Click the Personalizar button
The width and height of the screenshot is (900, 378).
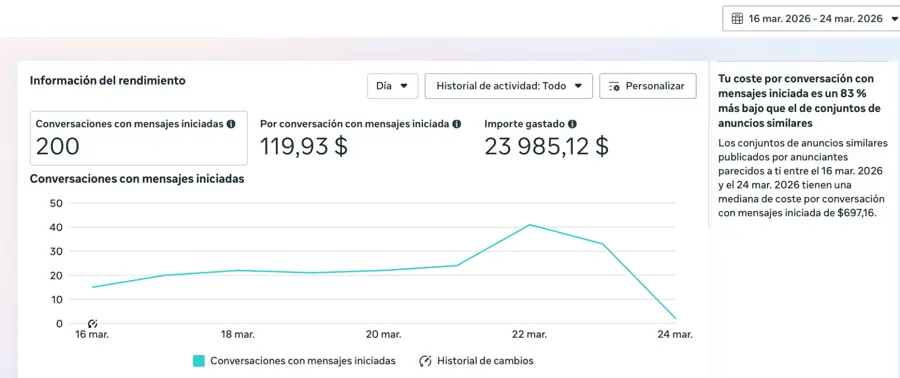click(647, 86)
